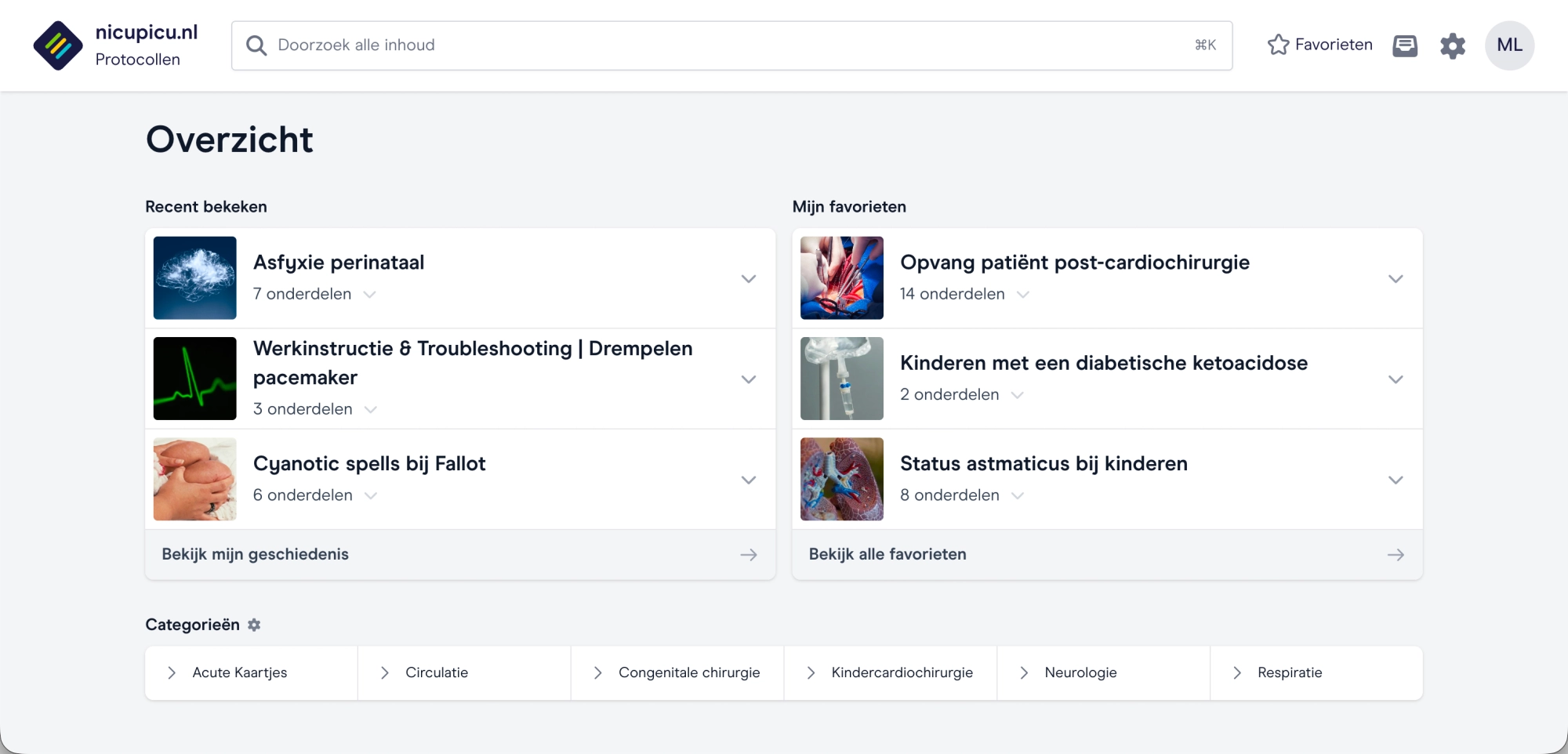Viewport: 1568px width, 754px height.
Task: Expand the 6 onderdelen dropdown
Action: click(371, 495)
